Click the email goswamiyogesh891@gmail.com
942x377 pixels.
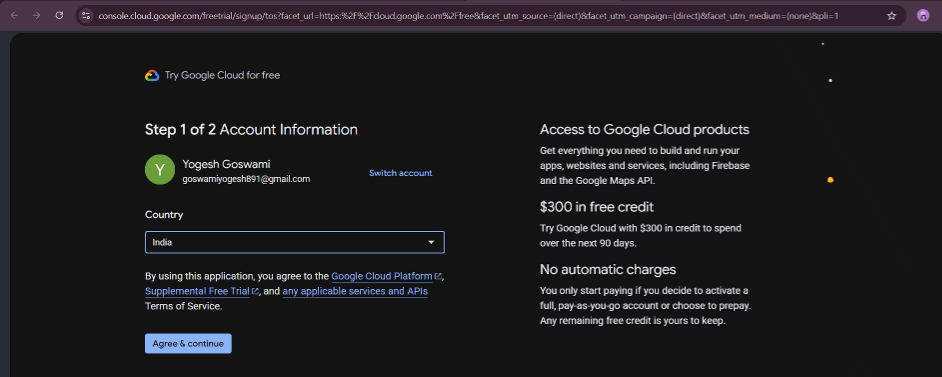coord(246,179)
